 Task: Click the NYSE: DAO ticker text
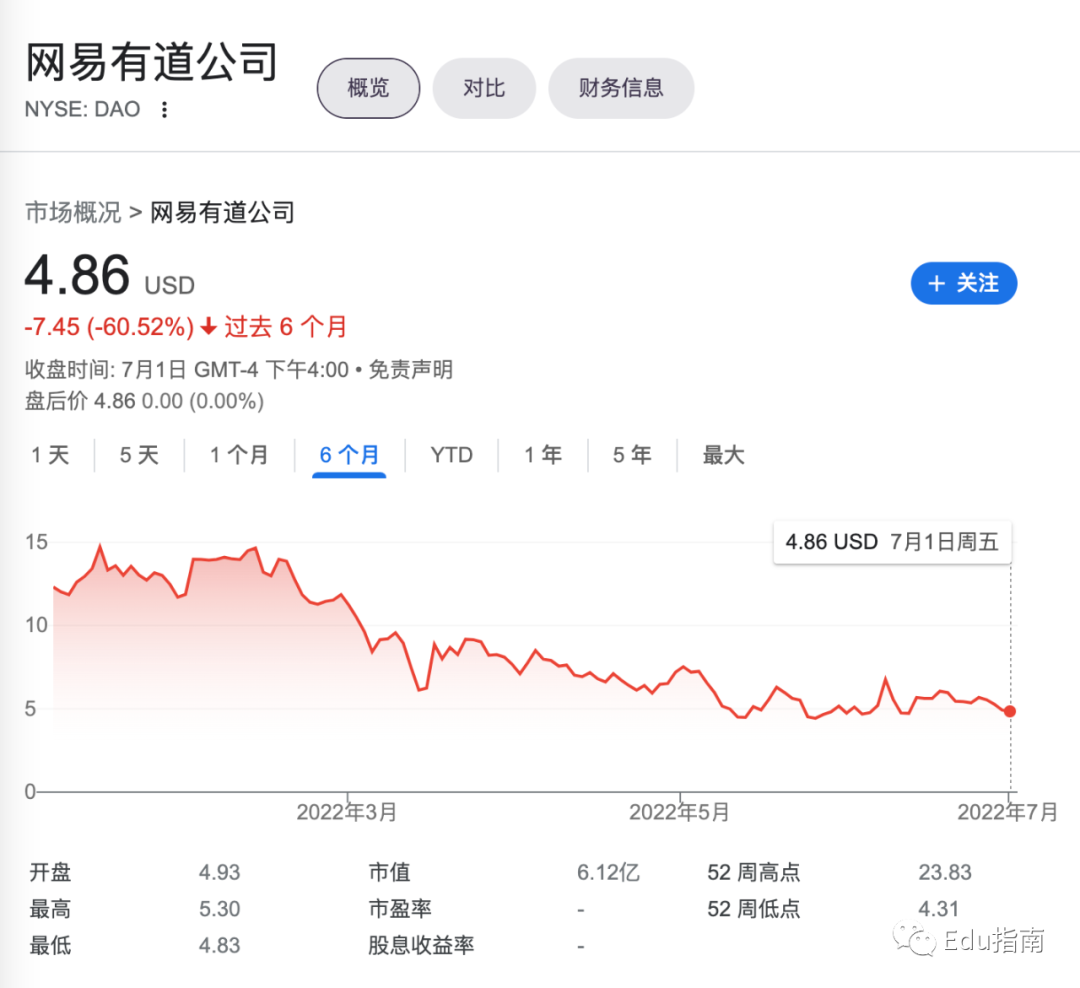(x=83, y=110)
